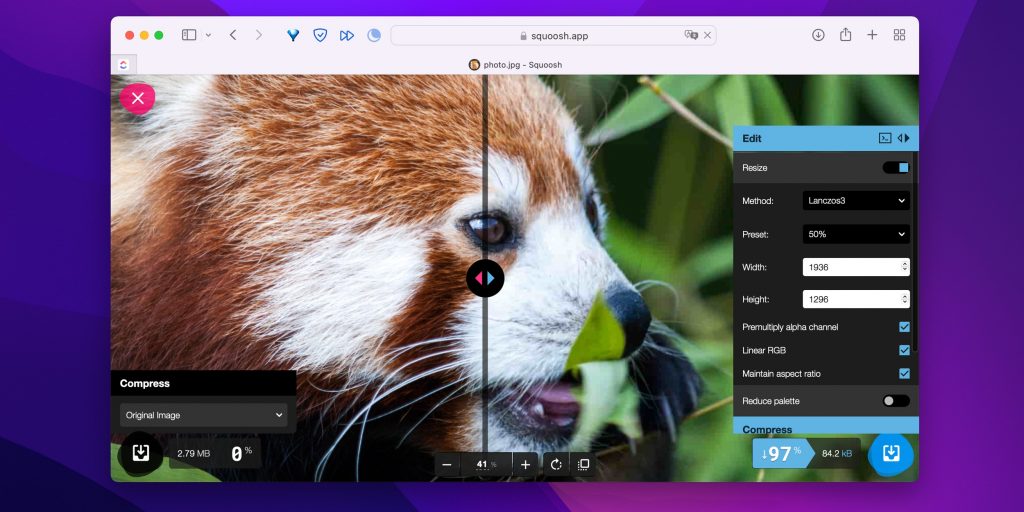Click the squoosh.app address bar
The height and width of the screenshot is (512, 1024).
(x=553, y=35)
